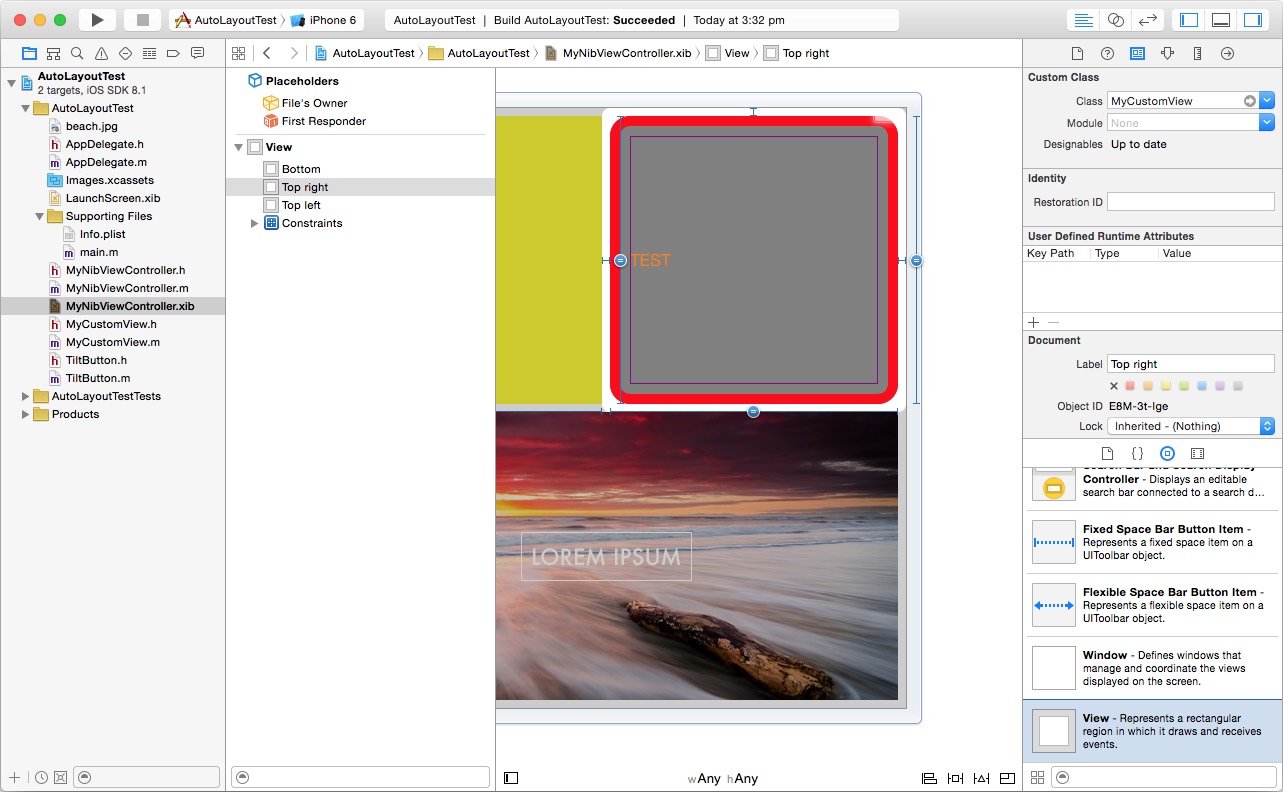Click the Run (play) button
The width and height of the screenshot is (1283, 792).
click(96, 20)
